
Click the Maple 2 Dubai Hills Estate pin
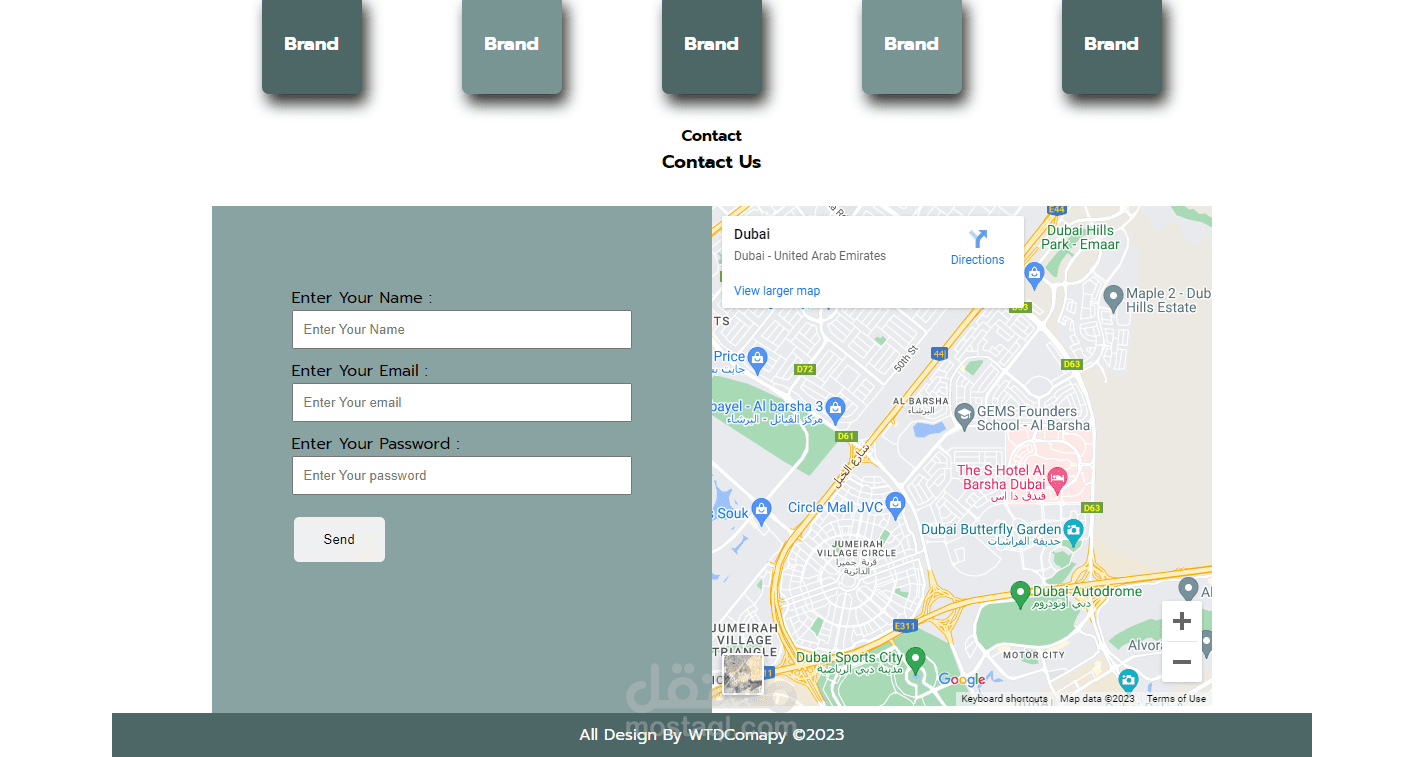pos(1113,297)
